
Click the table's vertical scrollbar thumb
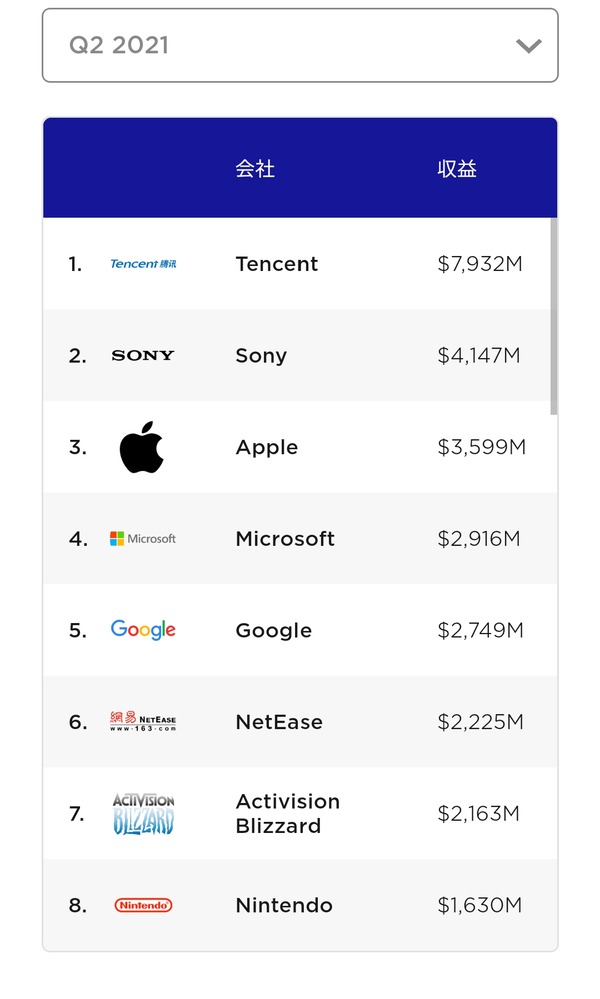coord(554,316)
